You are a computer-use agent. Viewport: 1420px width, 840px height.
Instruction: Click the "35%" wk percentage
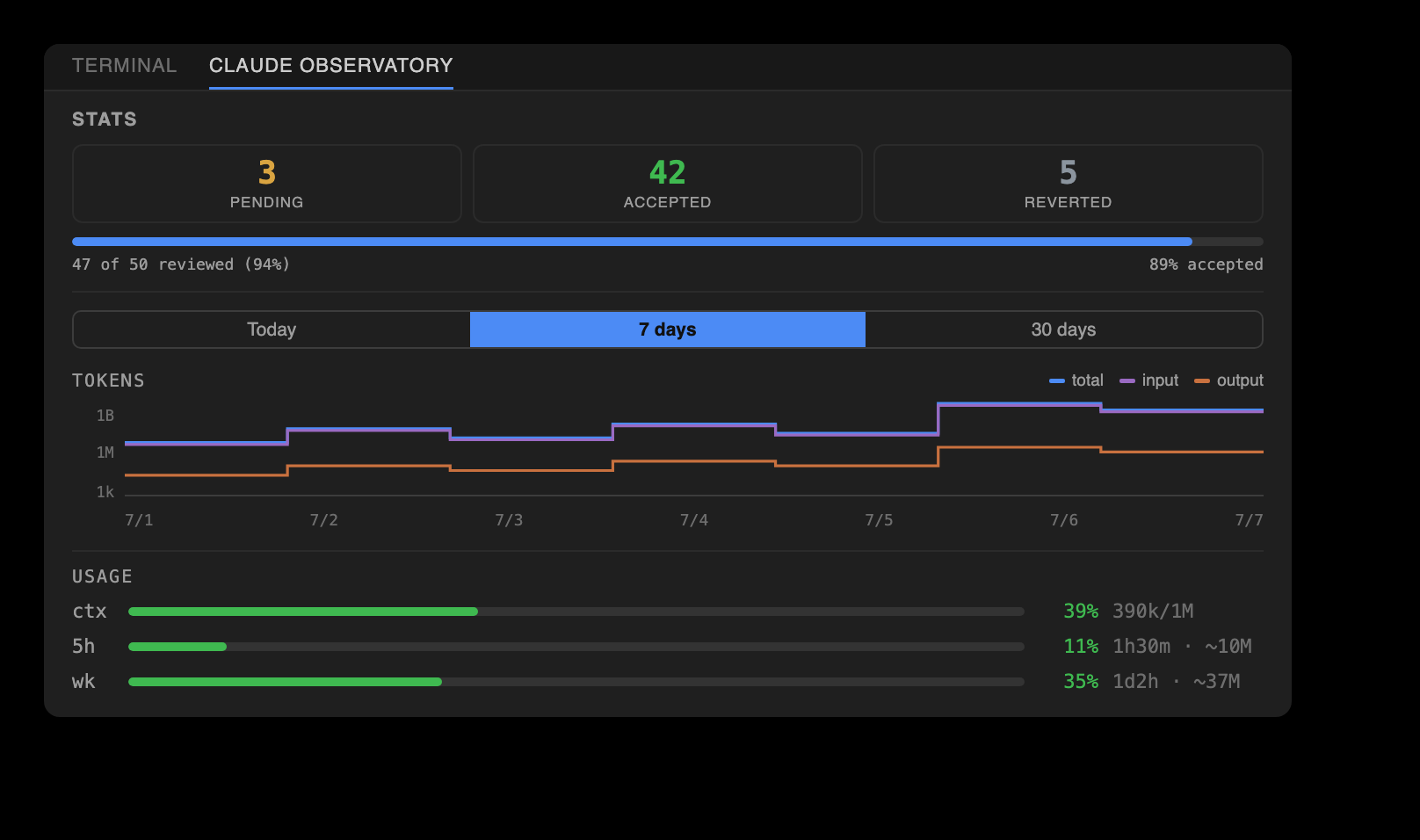pos(1081,682)
